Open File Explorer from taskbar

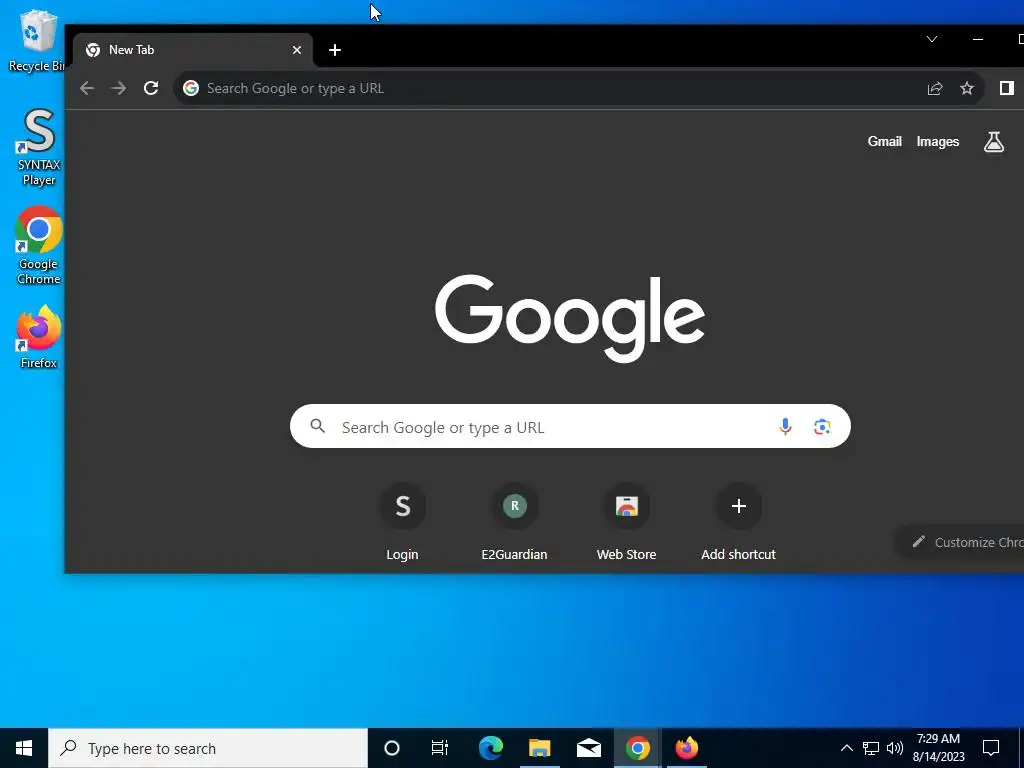click(x=539, y=748)
